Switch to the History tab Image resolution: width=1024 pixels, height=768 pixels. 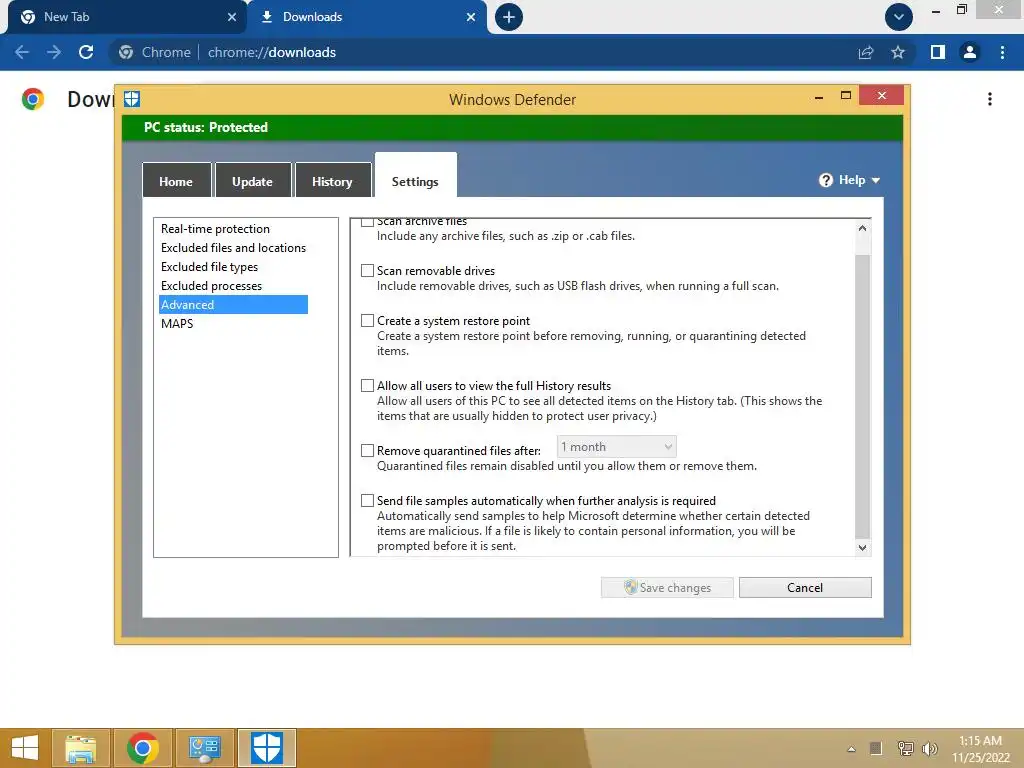point(332,182)
